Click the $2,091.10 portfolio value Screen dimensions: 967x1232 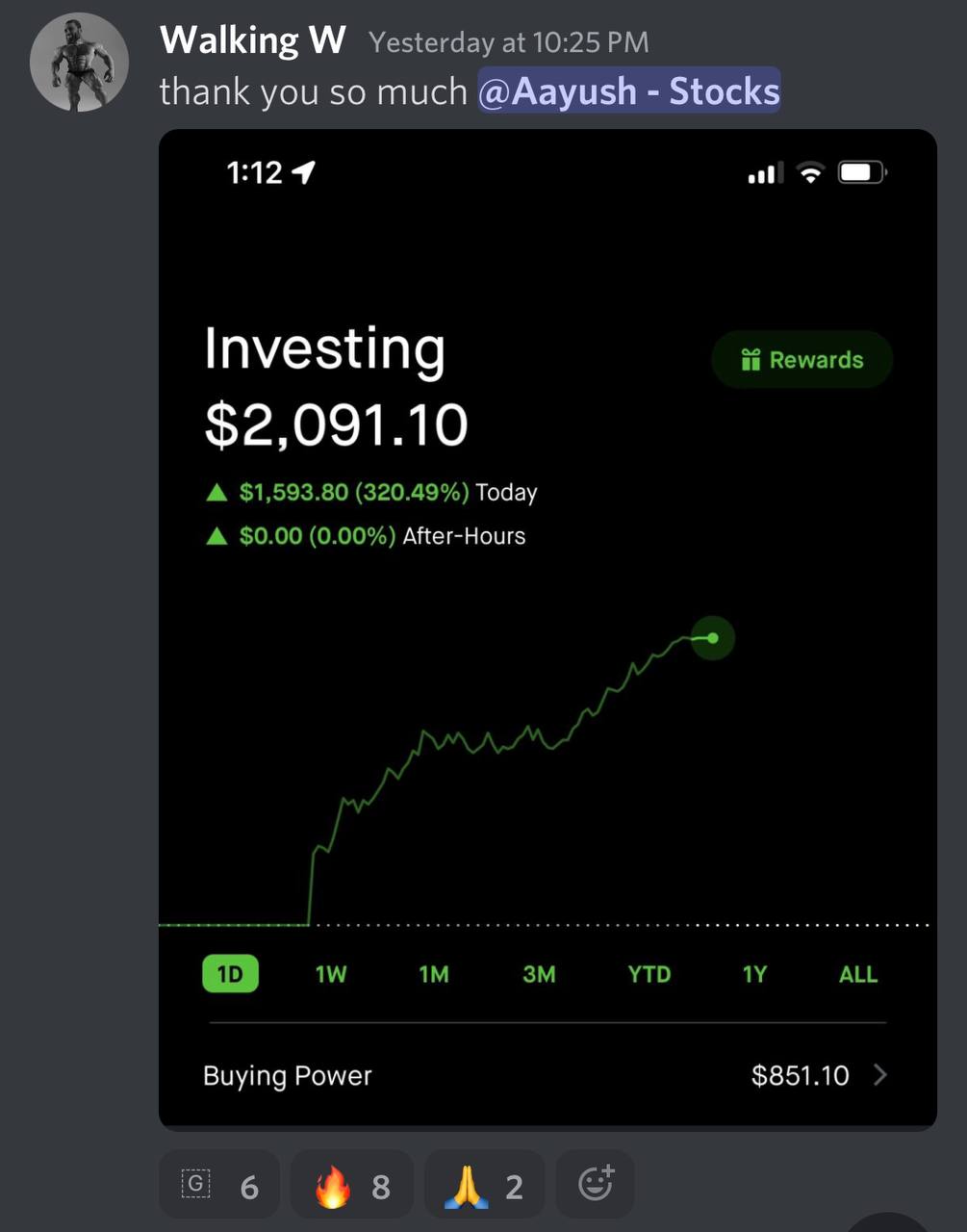pos(336,424)
